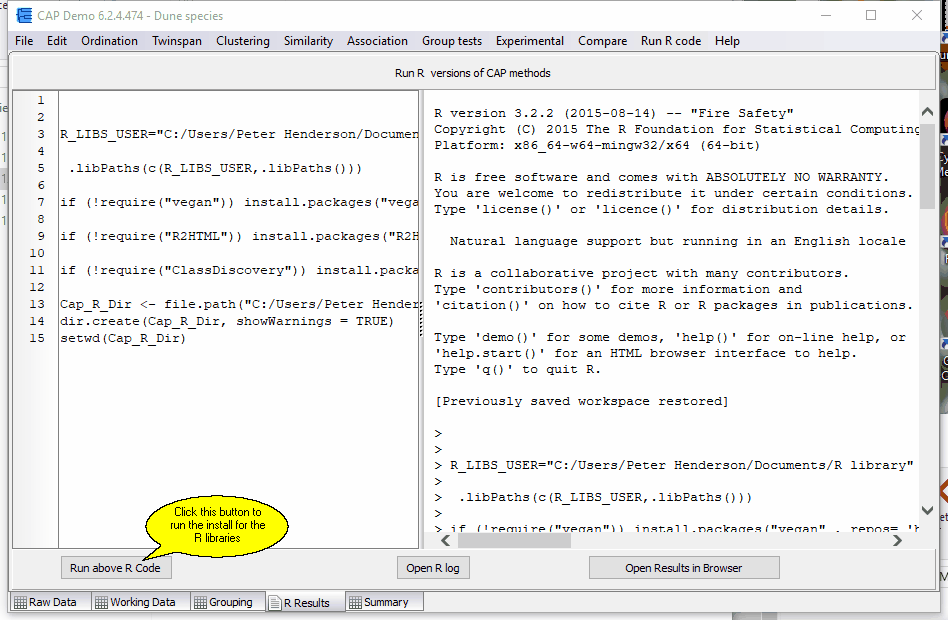This screenshot has width=948, height=620.
Task: Open the File menu
Action: point(24,41)
